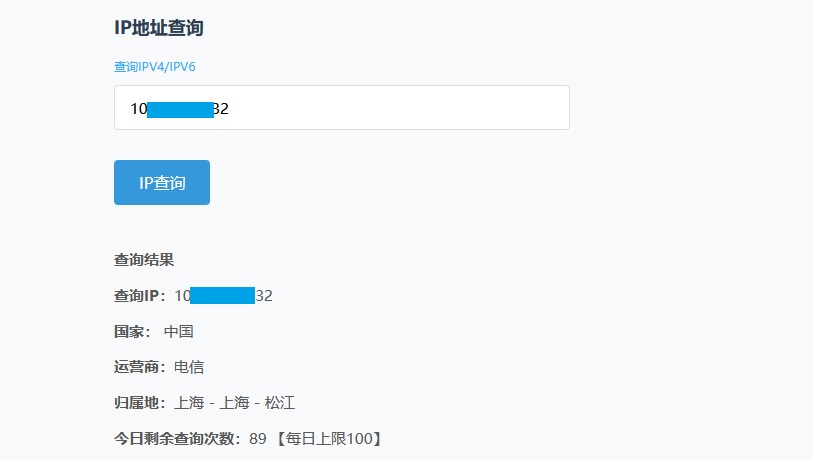This screenshot has width=813, height=461.
Task: Select the remaining query count 89
Action: coord(258,439)
